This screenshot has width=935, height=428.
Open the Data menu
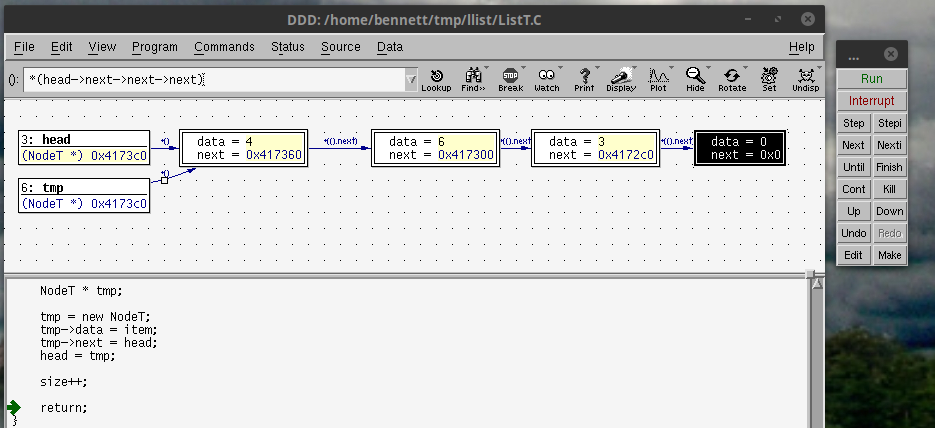[390, 47]
